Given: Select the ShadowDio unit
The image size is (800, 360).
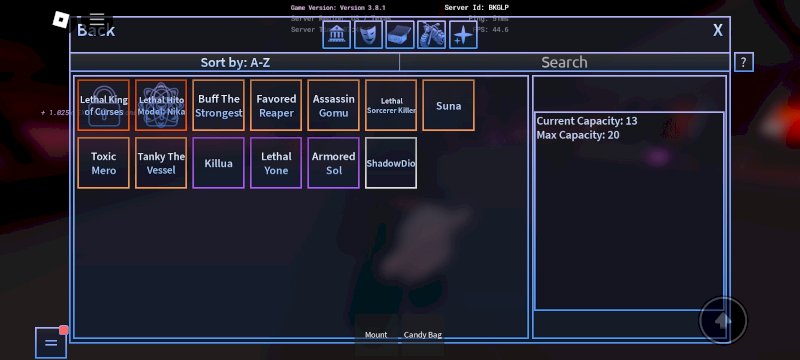Looking at the screenshot, I should pyautogui.click(x=391, y=163).
